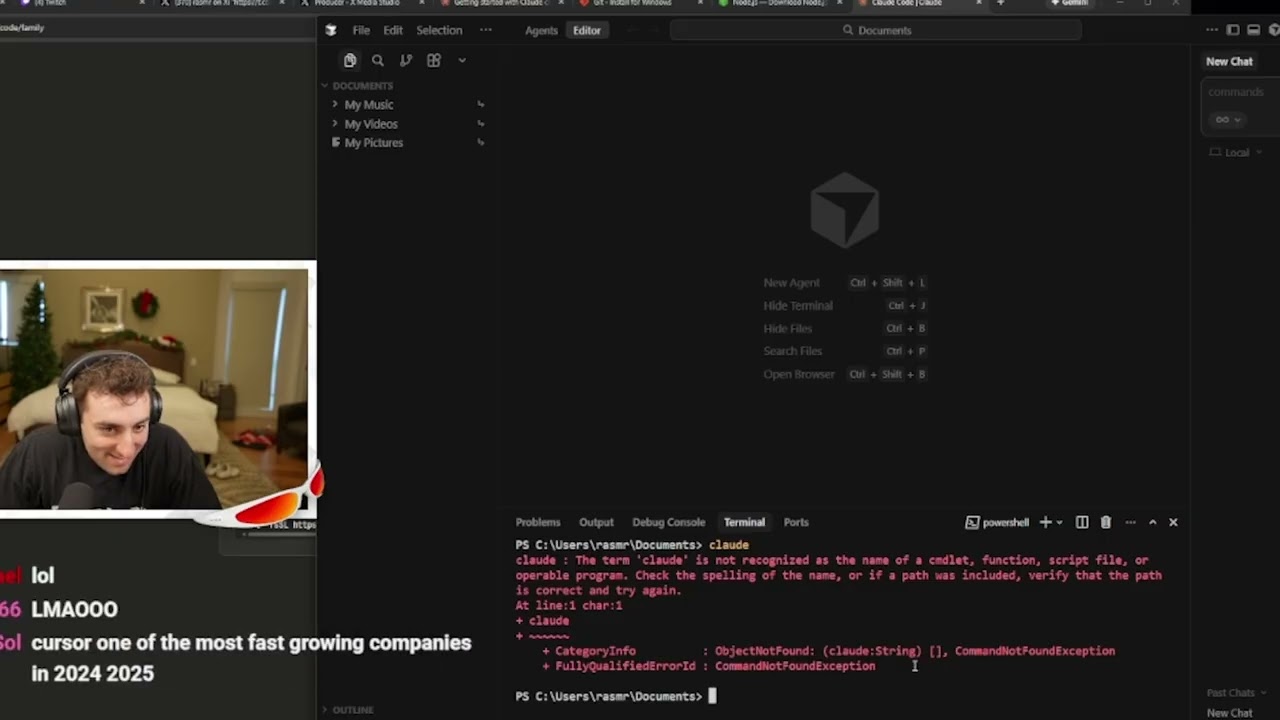Screen dimensions: 1280x720
Task: Expand the sidebar views chevron dropdown
Action: (x=461, y=60)
